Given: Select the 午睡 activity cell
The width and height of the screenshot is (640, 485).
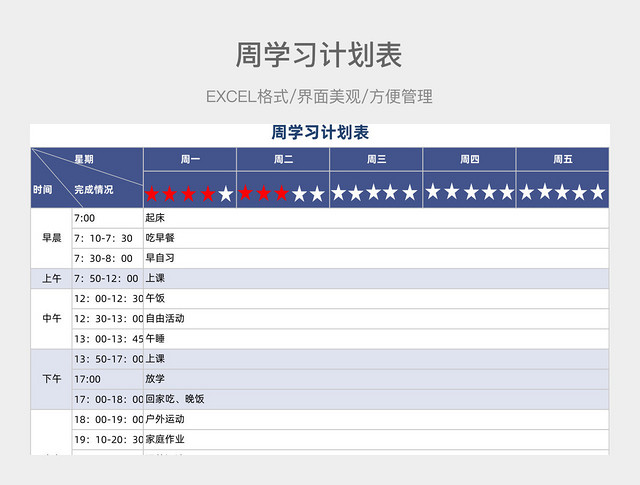Looking at the screenshot, I should [376, 339].
